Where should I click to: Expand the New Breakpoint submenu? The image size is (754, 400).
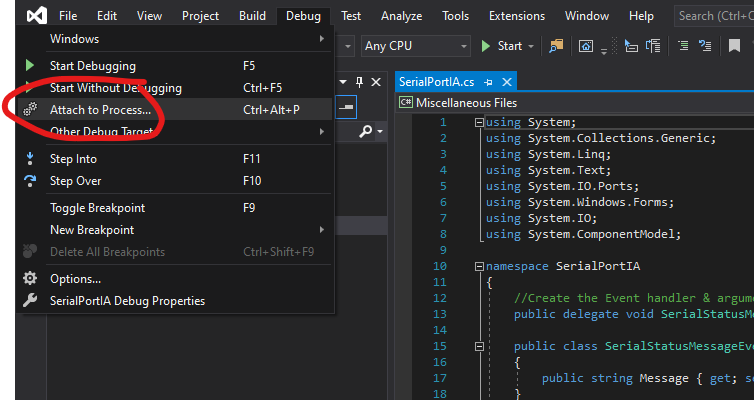click(x=175, y=230)
